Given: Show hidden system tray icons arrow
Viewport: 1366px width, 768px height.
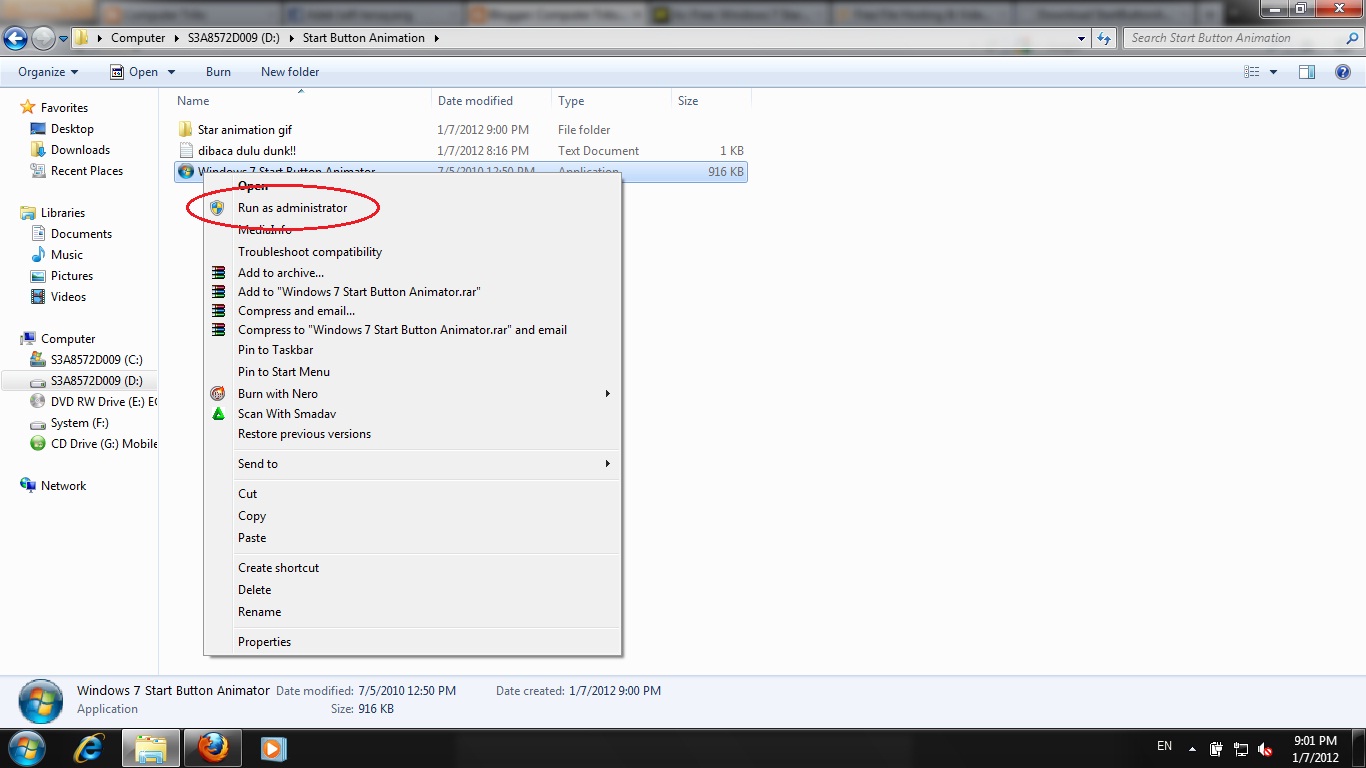Looking at the screenshot, I should click(x=1192, y=748).
